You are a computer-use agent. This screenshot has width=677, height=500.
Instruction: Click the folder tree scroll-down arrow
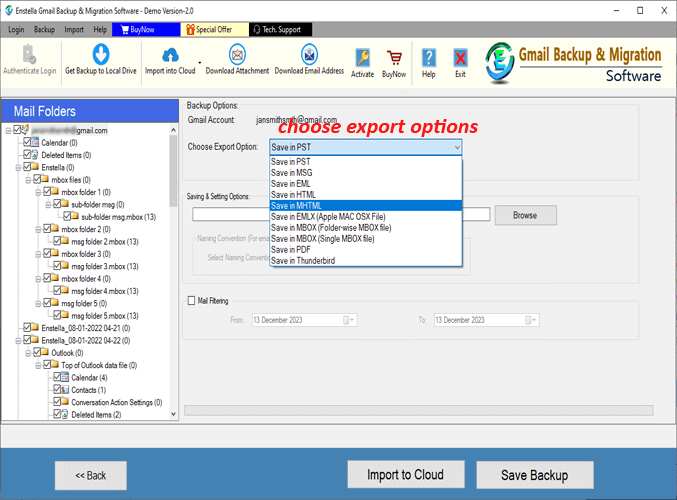pyautogui.click(x=173, y=414)
